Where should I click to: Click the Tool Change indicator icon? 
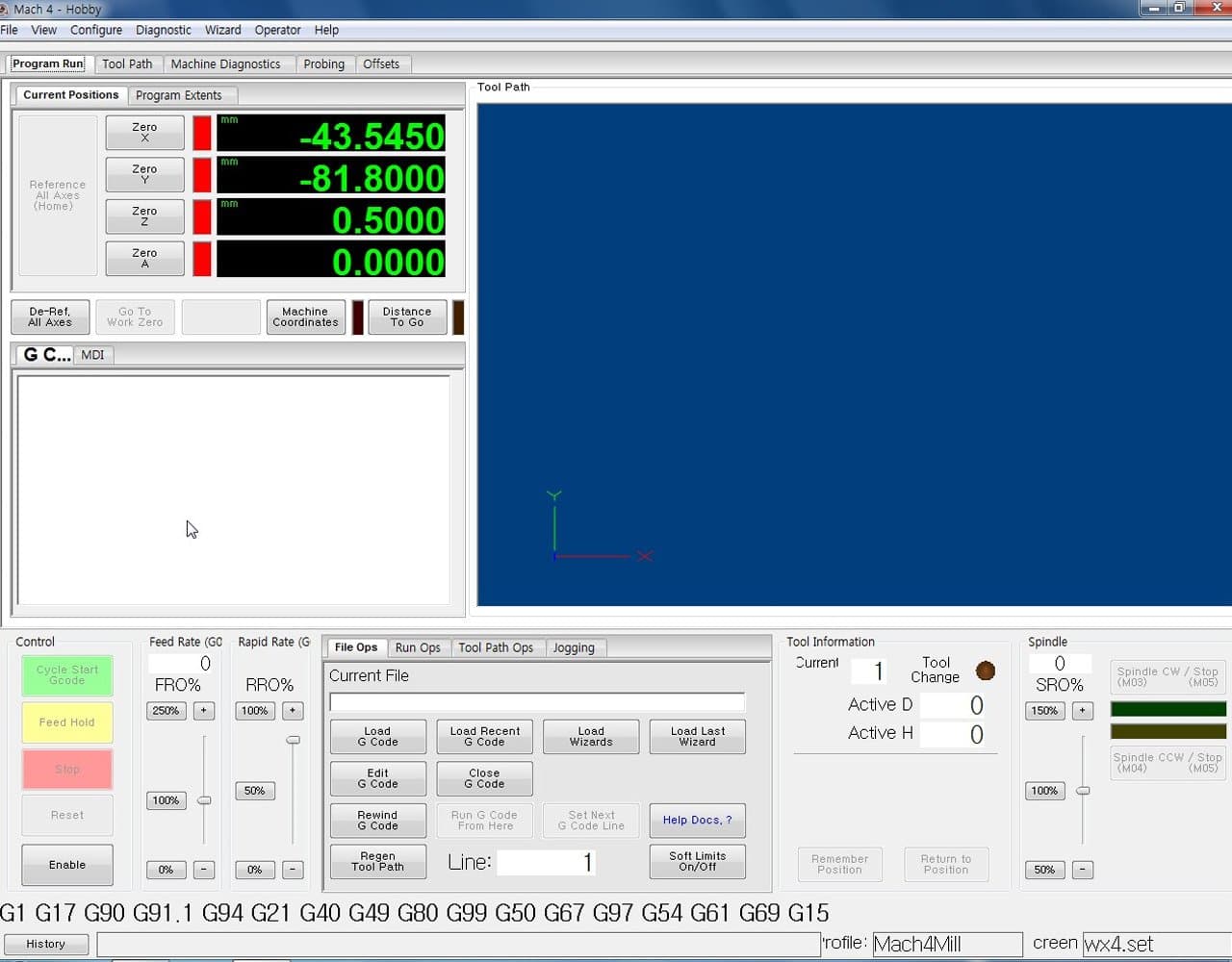(x=986, y=671)
